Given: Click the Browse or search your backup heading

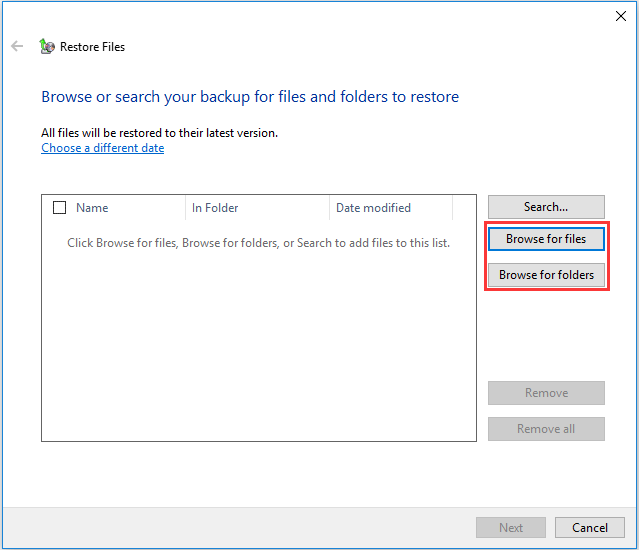Looking at the screenshot, I should [x=250, y=97].
